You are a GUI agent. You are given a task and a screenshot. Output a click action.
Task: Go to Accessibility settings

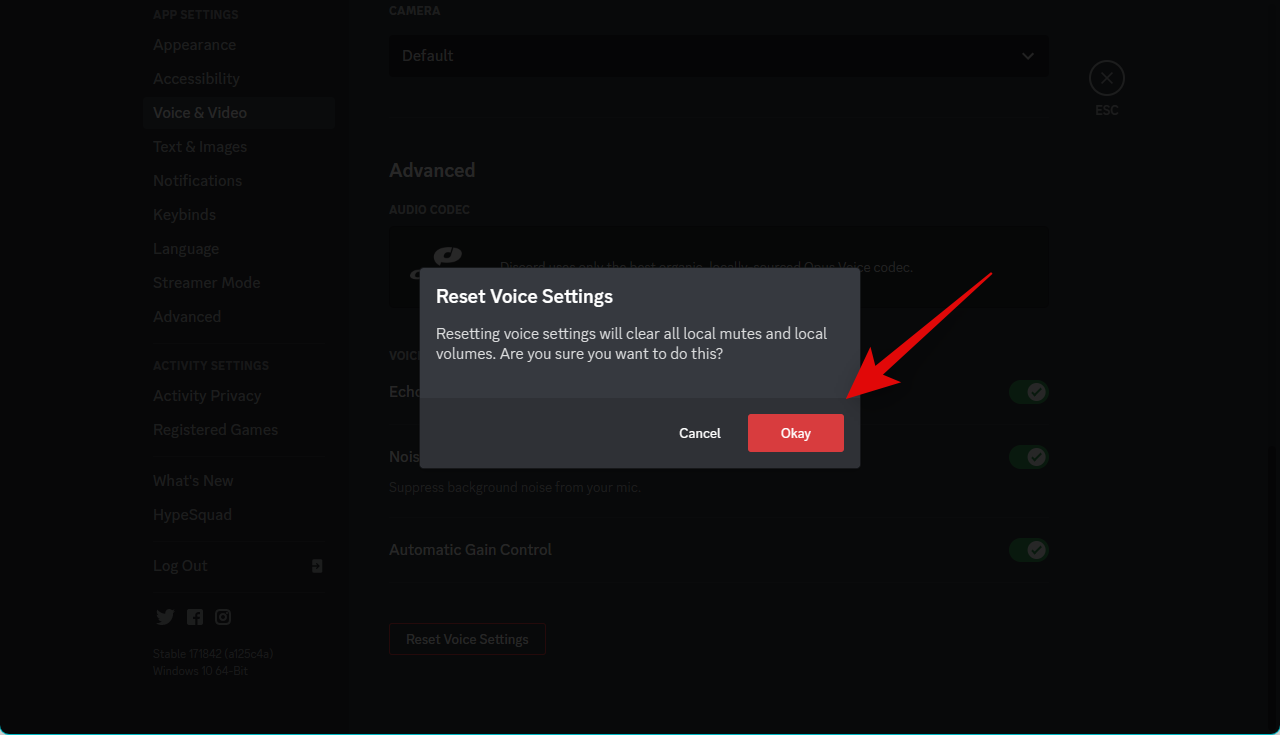(196, 79)
